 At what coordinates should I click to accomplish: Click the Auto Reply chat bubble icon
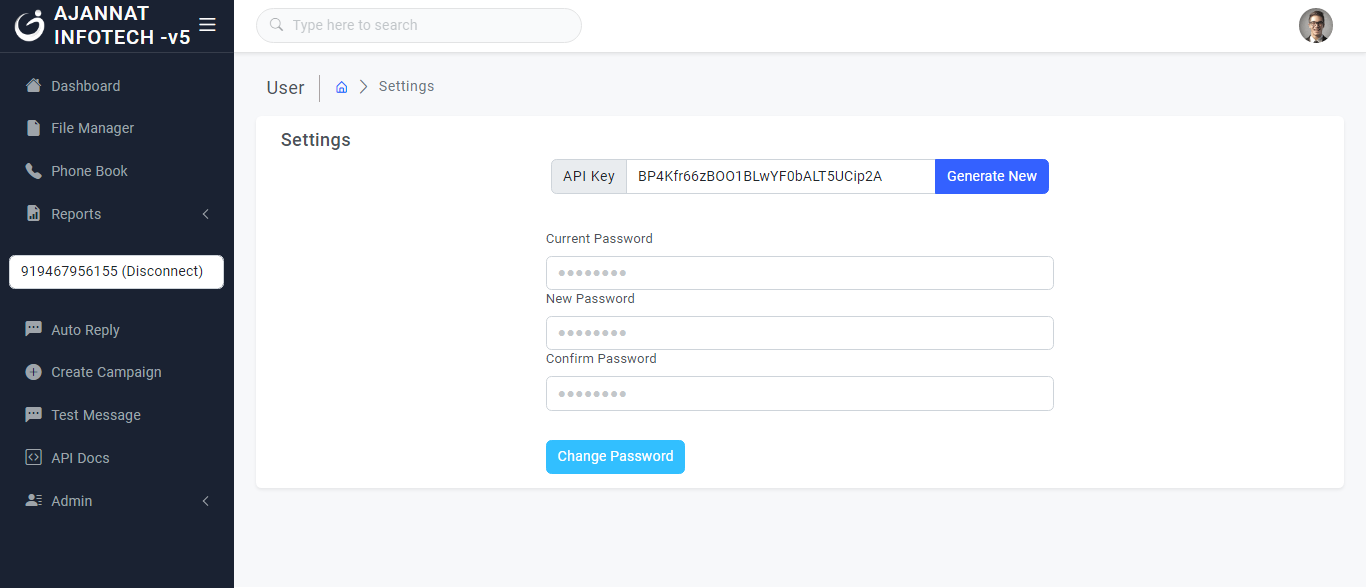tap(33, 329)
